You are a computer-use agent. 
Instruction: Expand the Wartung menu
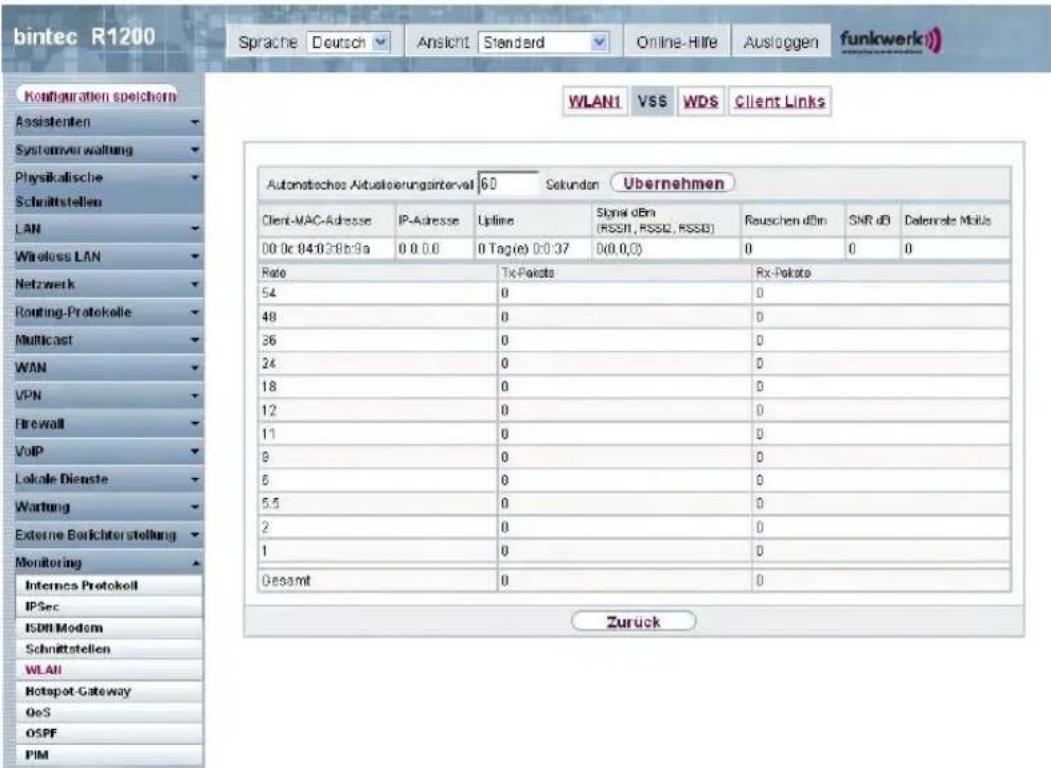pos(109,507)
